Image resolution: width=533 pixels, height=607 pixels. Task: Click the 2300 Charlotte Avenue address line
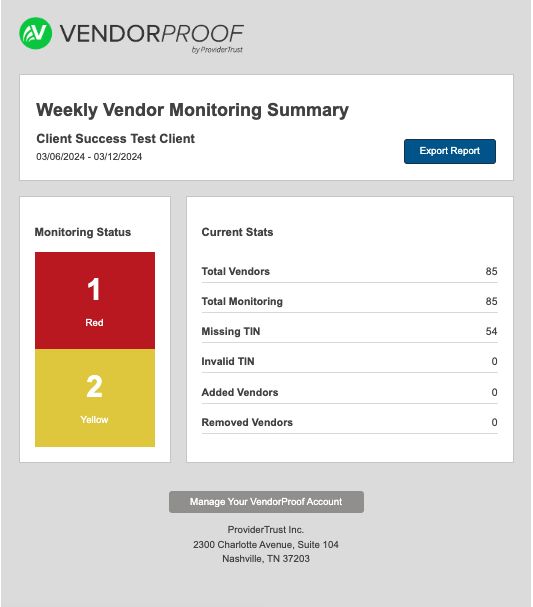[x=266, y=545]
